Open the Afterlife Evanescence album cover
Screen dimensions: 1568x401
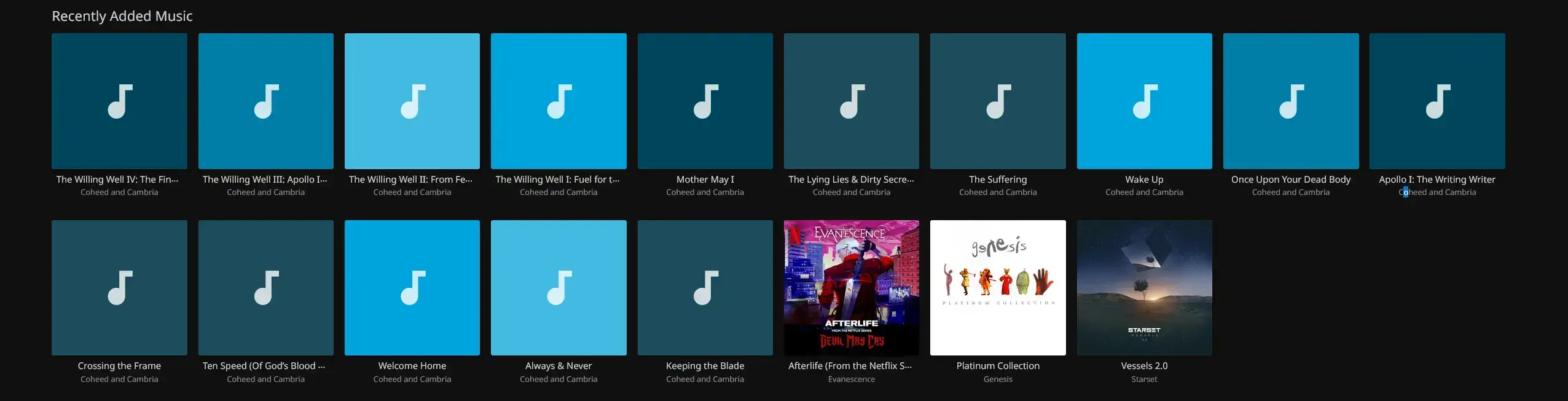pos(851,287)
